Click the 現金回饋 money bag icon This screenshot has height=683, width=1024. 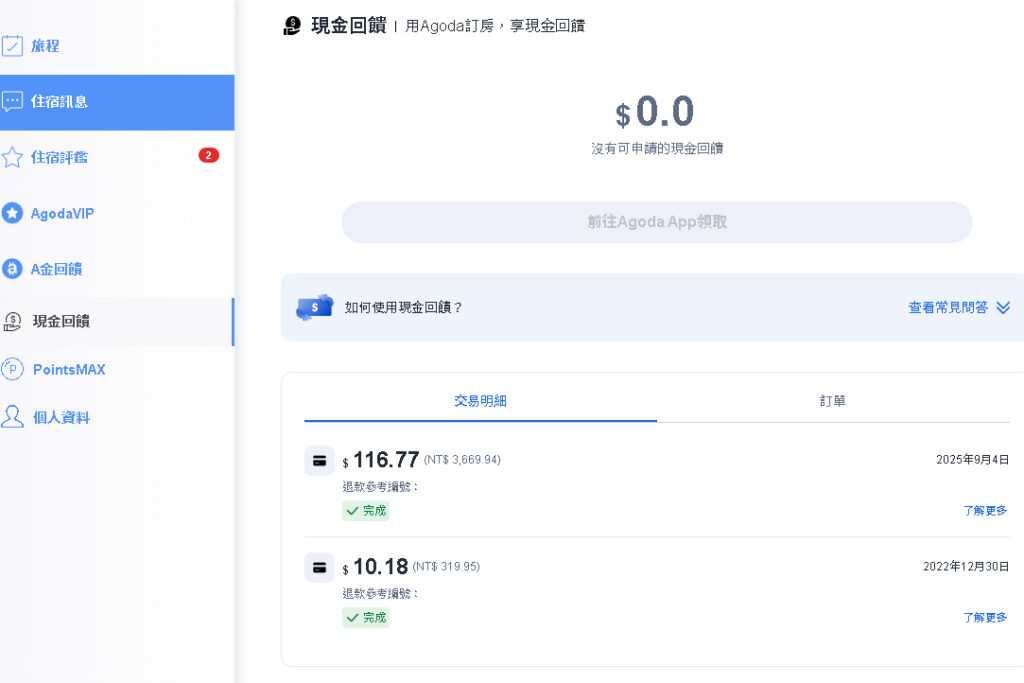coord(12,321)
